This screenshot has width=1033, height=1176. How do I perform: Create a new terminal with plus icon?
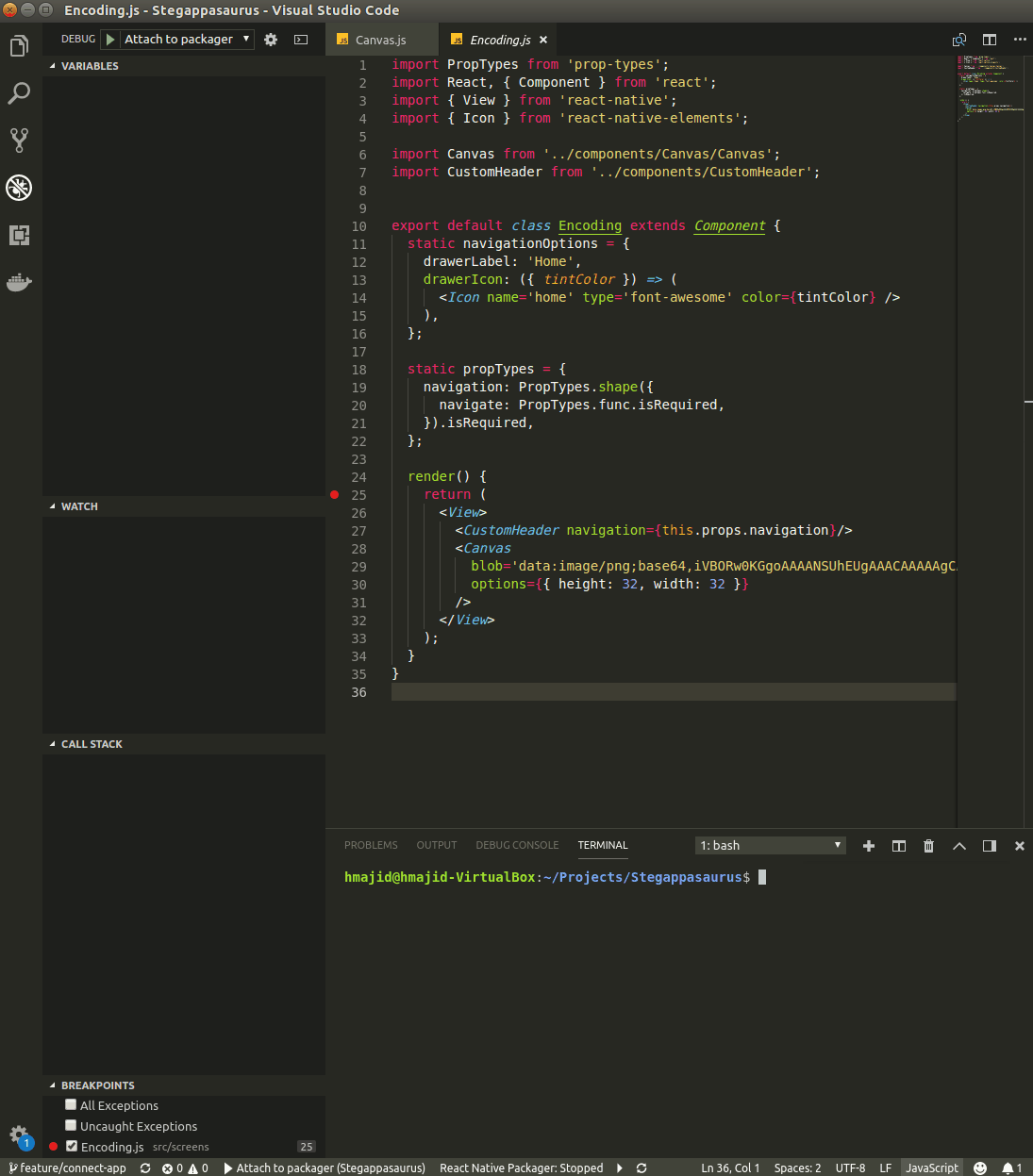coord(869,846)
